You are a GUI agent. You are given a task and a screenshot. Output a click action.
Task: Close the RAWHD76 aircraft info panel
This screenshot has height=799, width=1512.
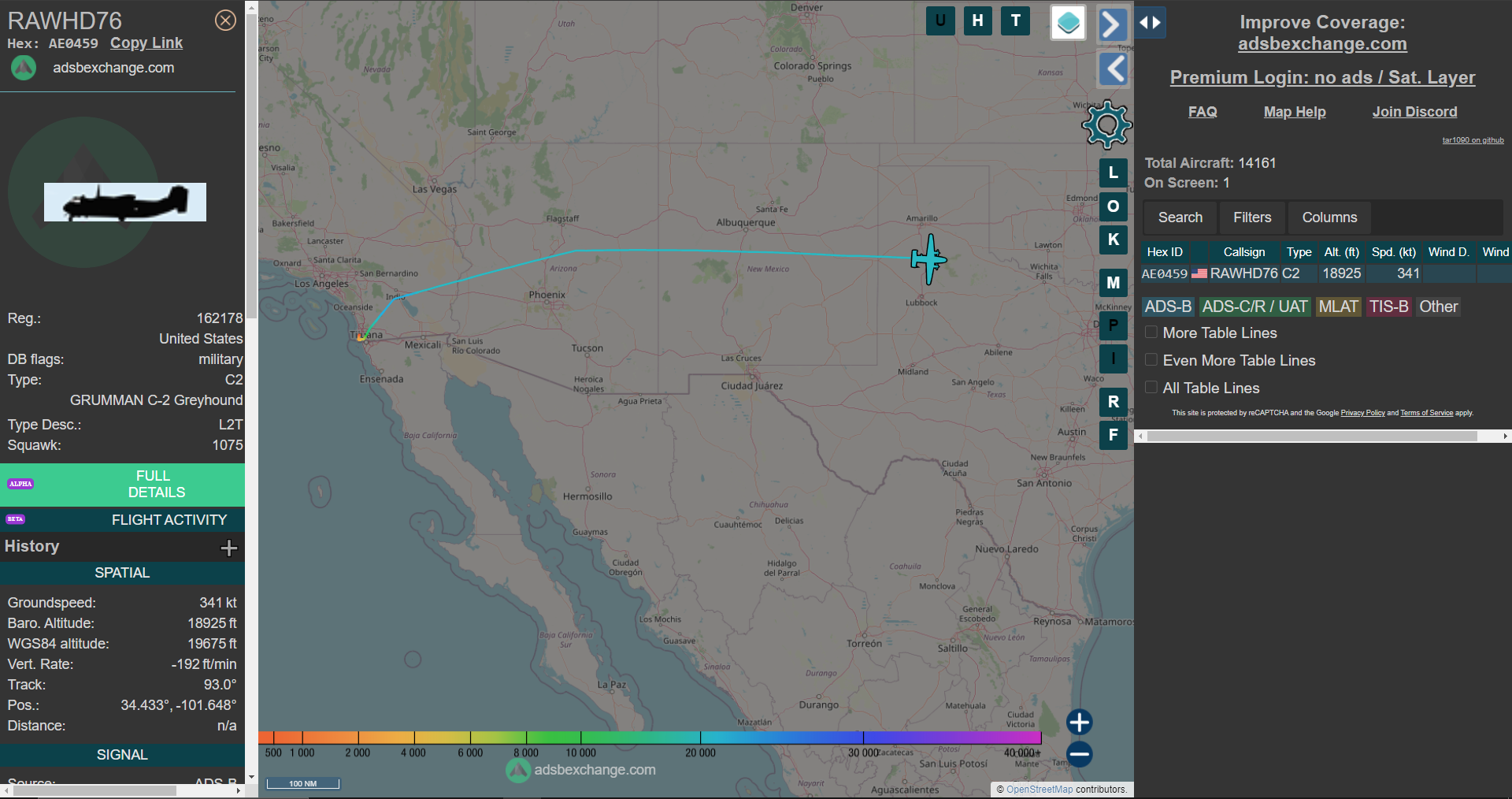click(225, 20)
